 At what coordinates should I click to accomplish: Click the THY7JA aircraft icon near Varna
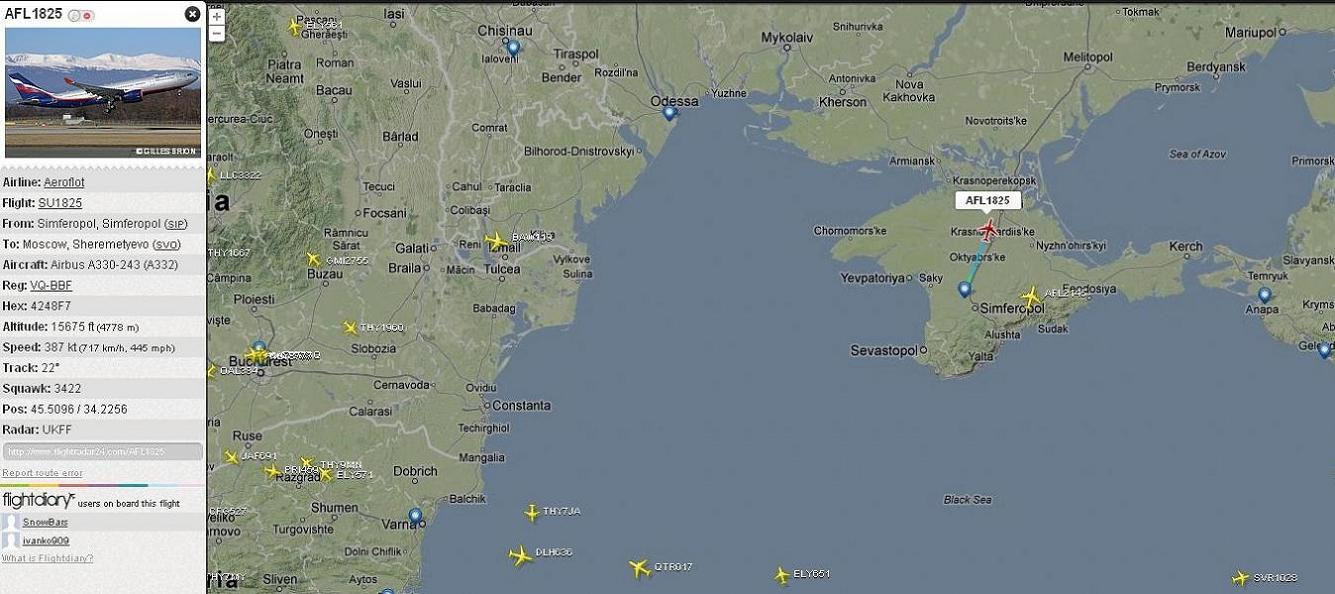coord(532,513)
